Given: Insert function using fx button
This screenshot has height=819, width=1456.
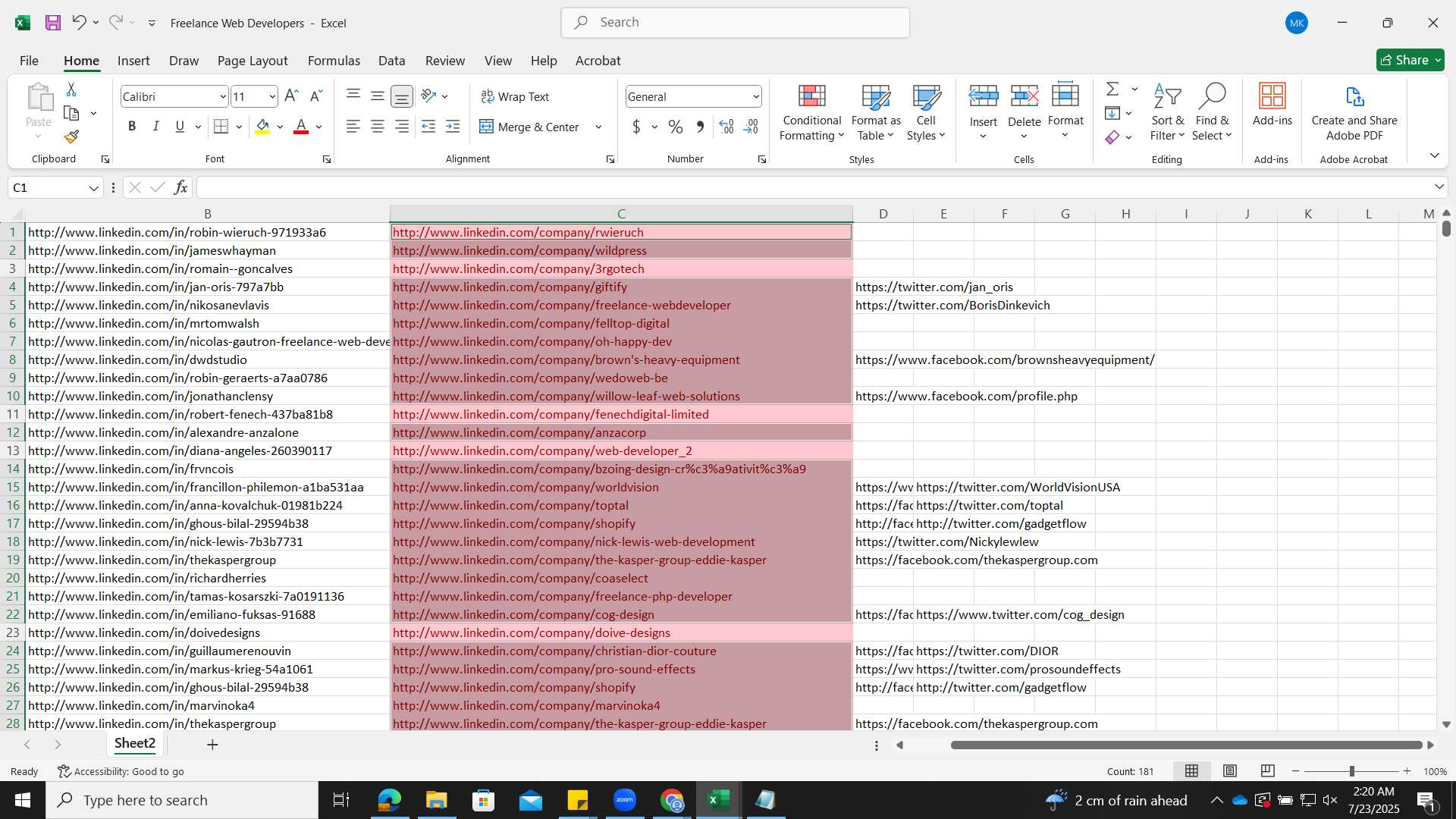Looking at the screenshot, I should (x=180, y=187).
